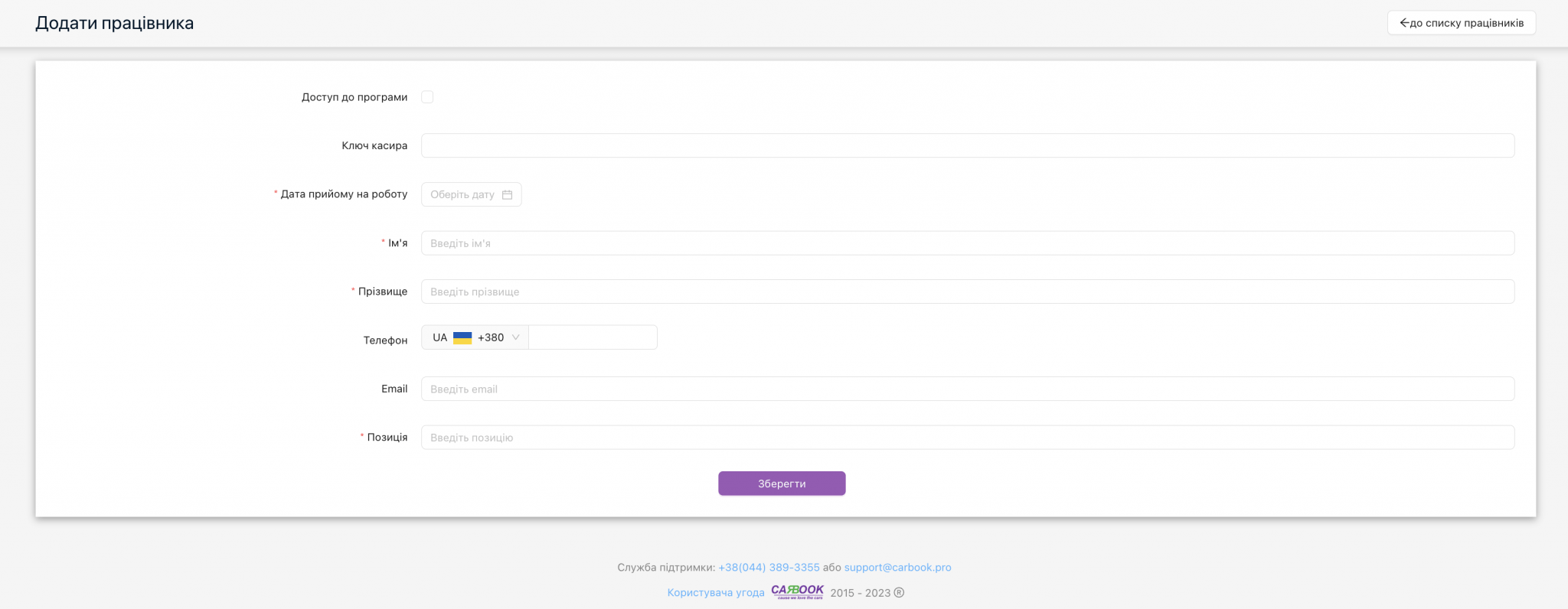Open the 'Користувача угода' link

coord(715,593)
